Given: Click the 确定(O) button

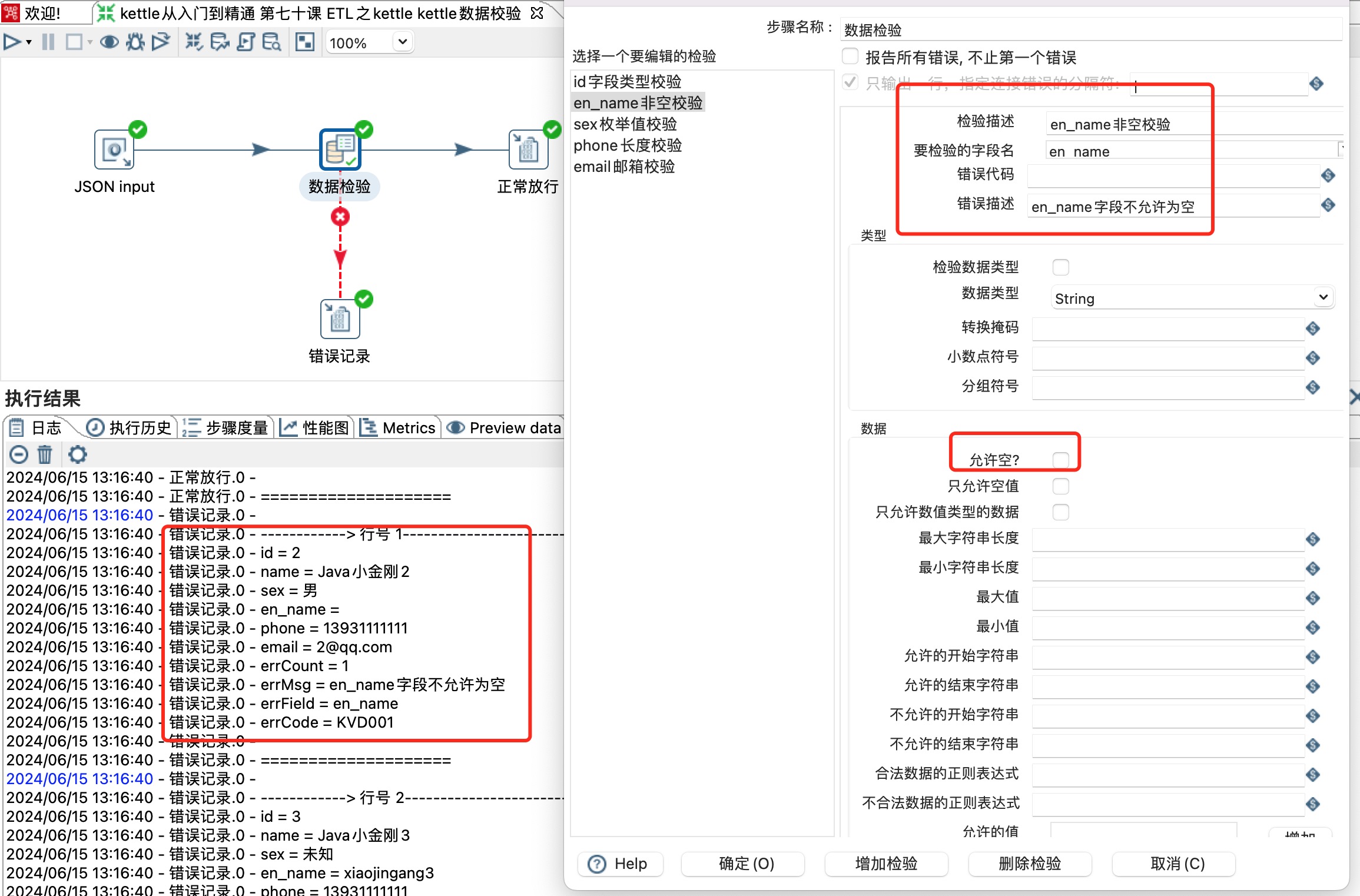Looking at the screenshot, I should point(746,864).
